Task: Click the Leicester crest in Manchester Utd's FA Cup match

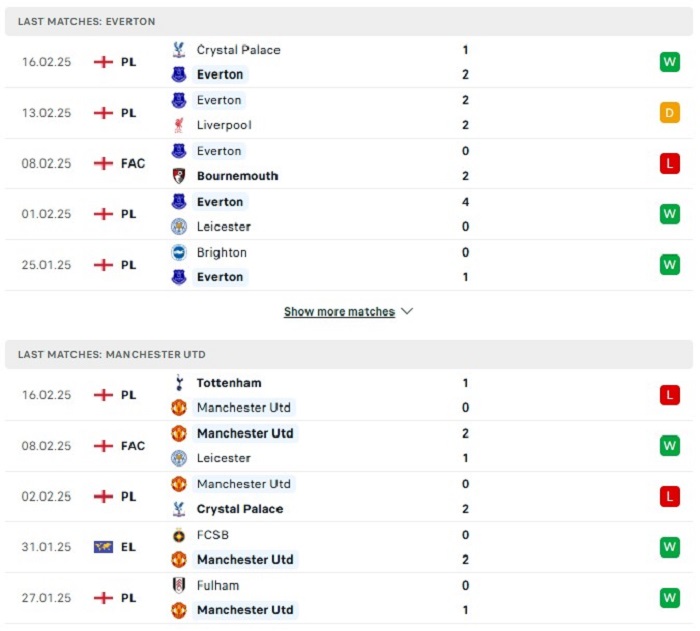Action: coord(179,458)
